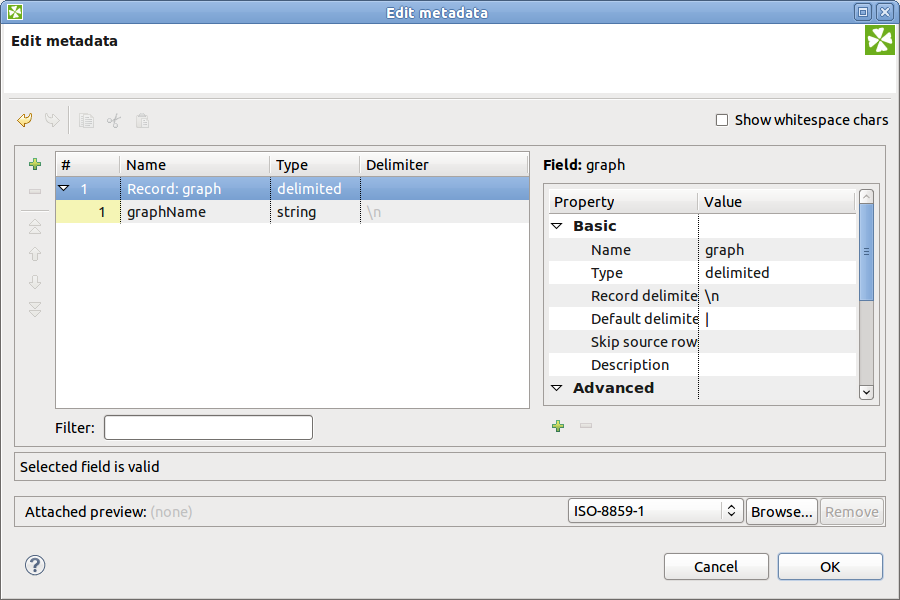The height and width of the screenshot is (600, 900).
Task: Click the yellow undo arrow icon
Action: coord(25,120)
